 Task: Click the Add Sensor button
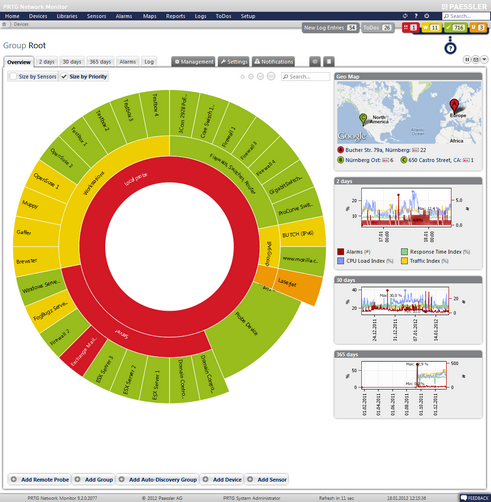pos(267,479)
